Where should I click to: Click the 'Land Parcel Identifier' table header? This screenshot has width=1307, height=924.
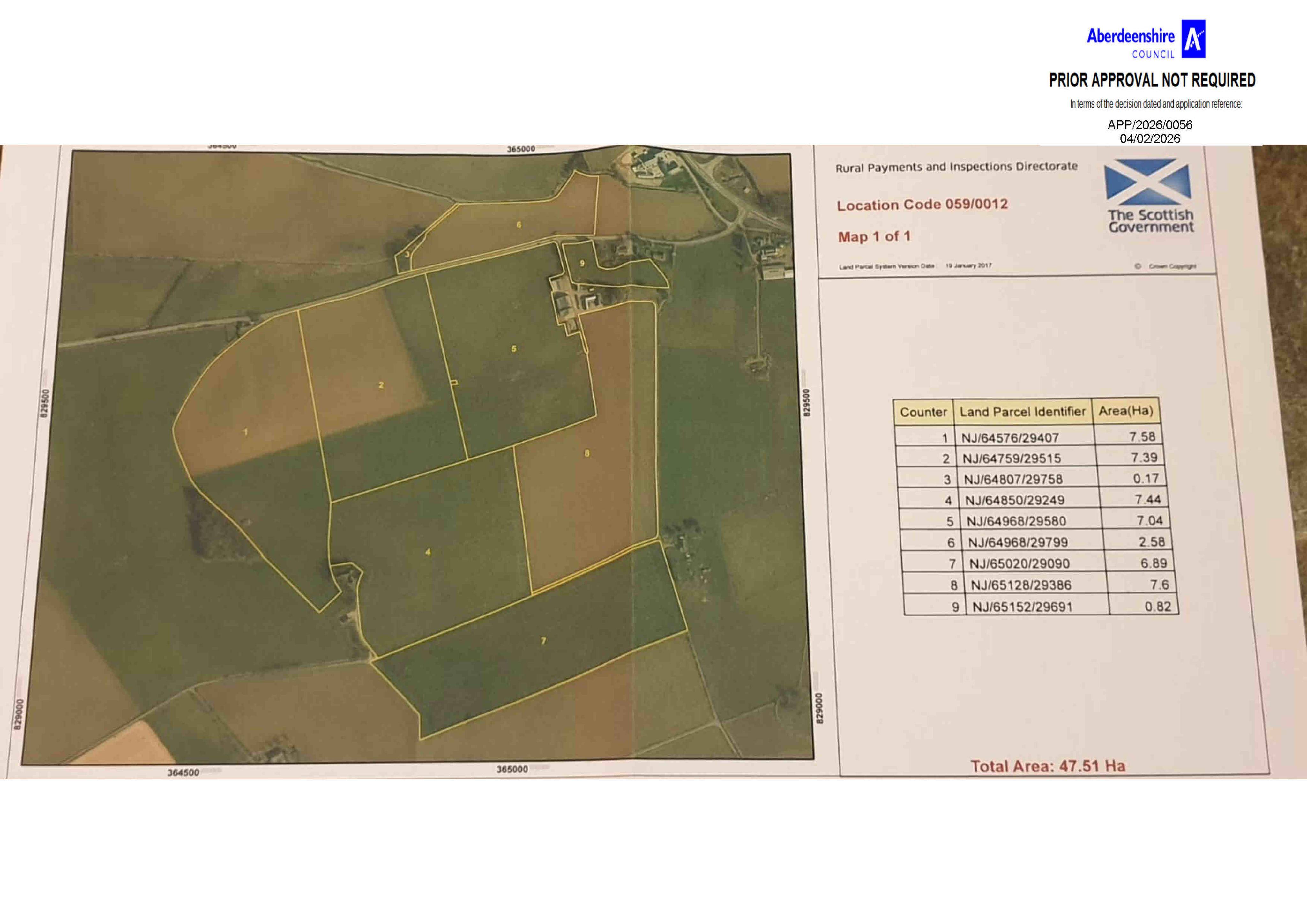(1023, 411)
